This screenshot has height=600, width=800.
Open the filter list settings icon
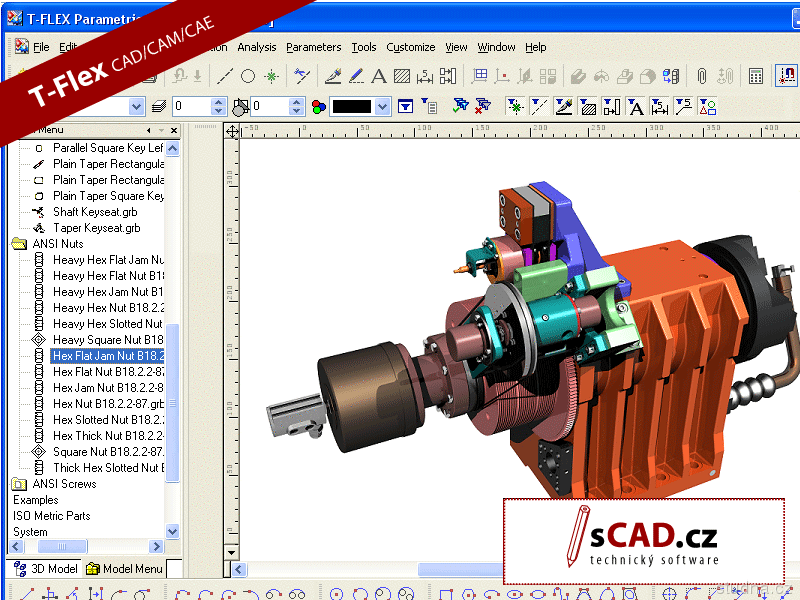429,106
